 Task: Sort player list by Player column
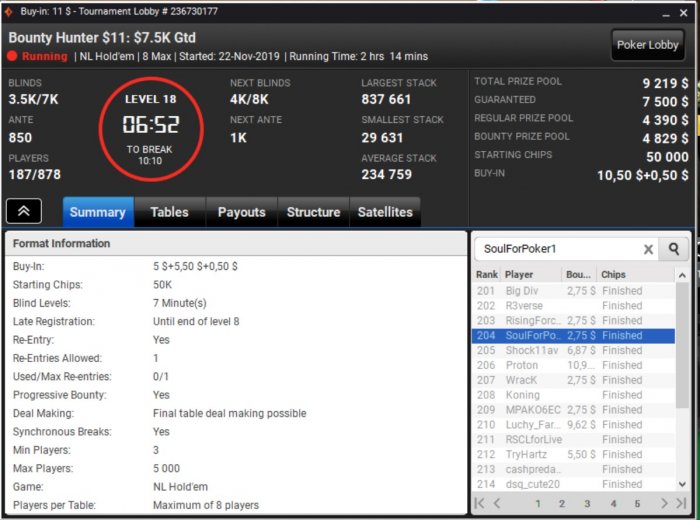click(x=531, y=275)
